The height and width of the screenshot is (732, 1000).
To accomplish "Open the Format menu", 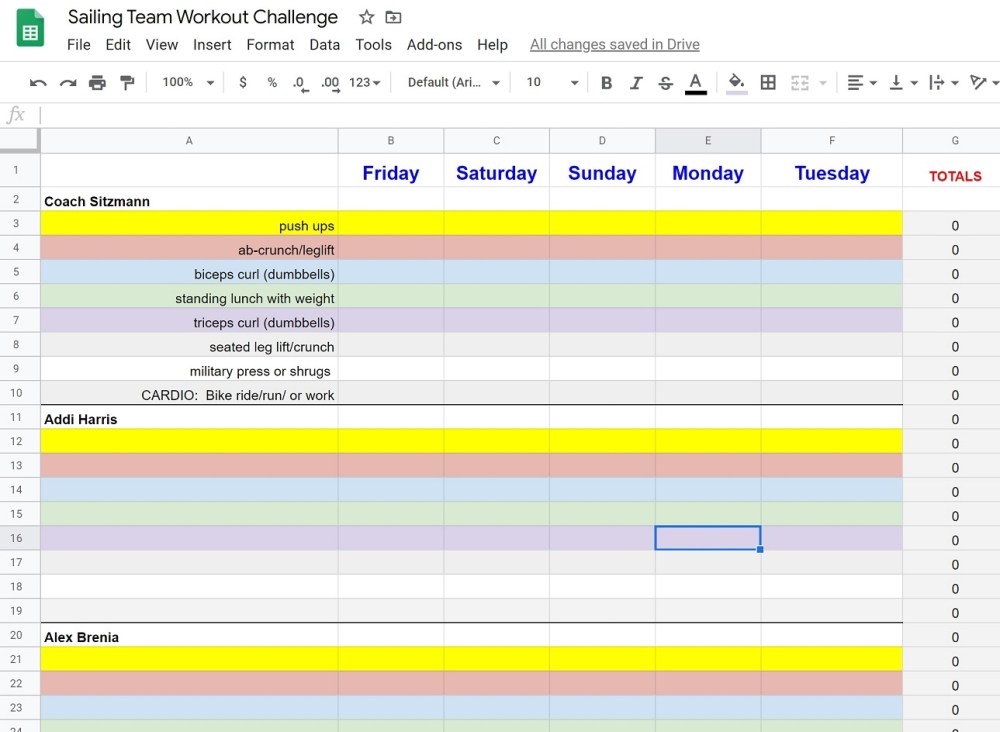I will pyautogui.click(x=270, y=44).
